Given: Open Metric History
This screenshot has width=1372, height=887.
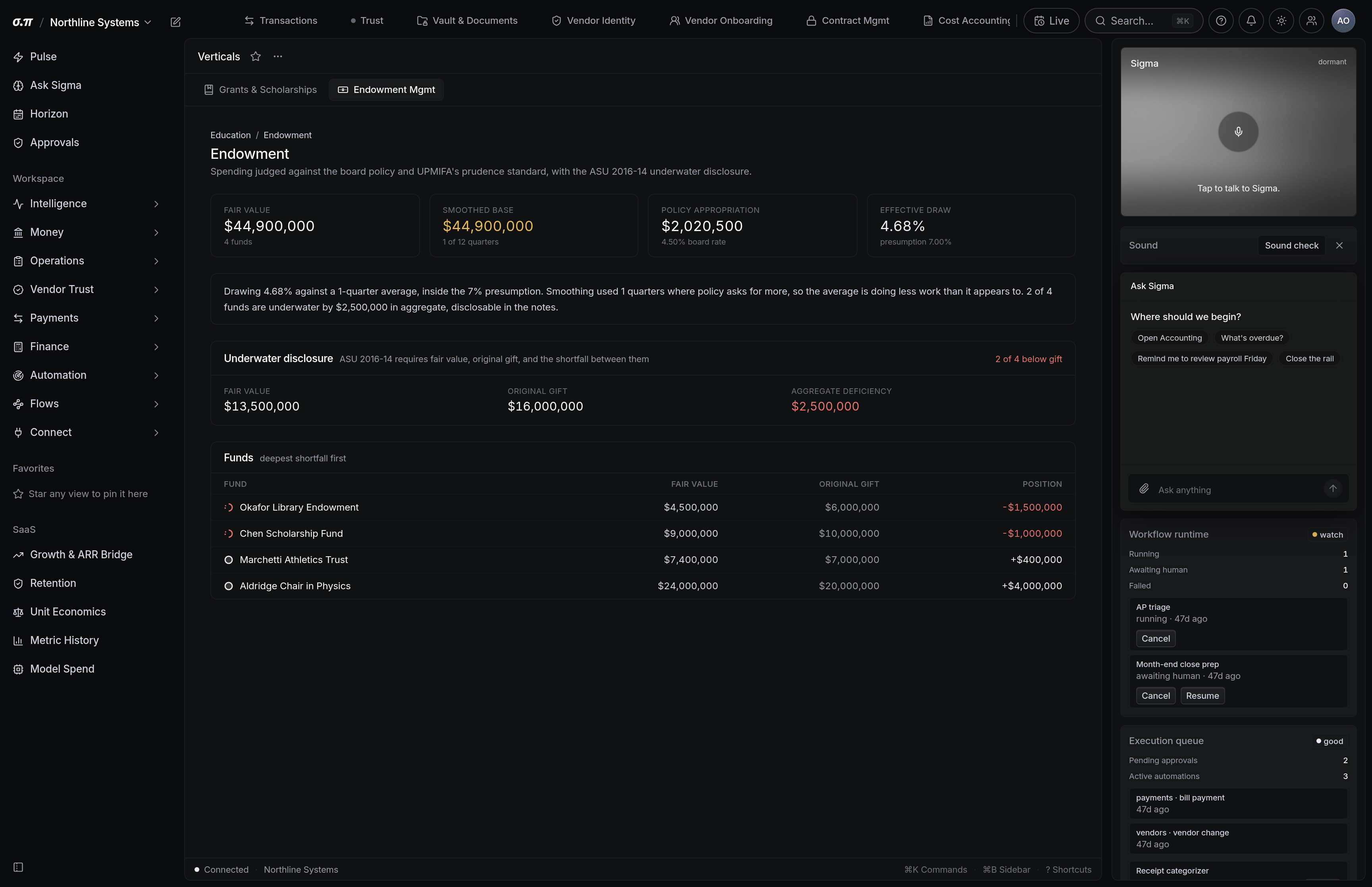Looking at the screenshot, I should tap(87, 640).
